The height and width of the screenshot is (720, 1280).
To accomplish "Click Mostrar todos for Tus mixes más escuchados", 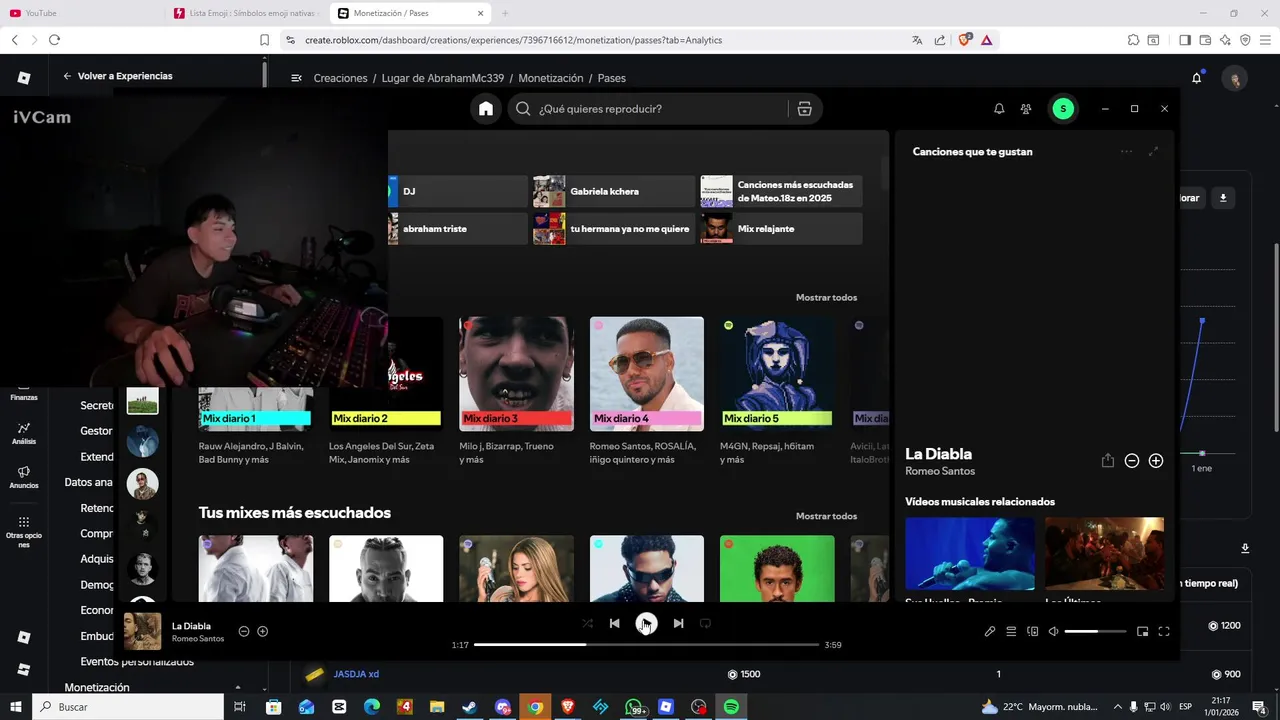I will 826,516.
